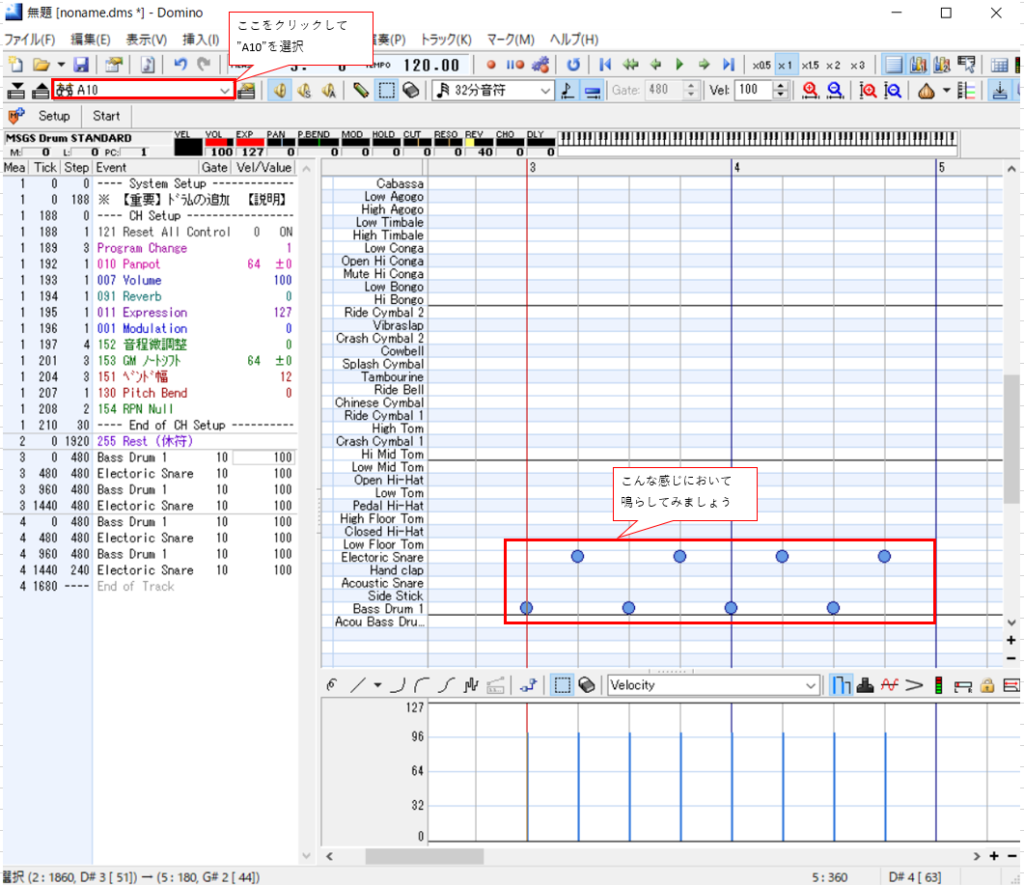Open the note length dropdown showing 32分音符
The image size is (1024, 885).
click(x=493, y=90)
